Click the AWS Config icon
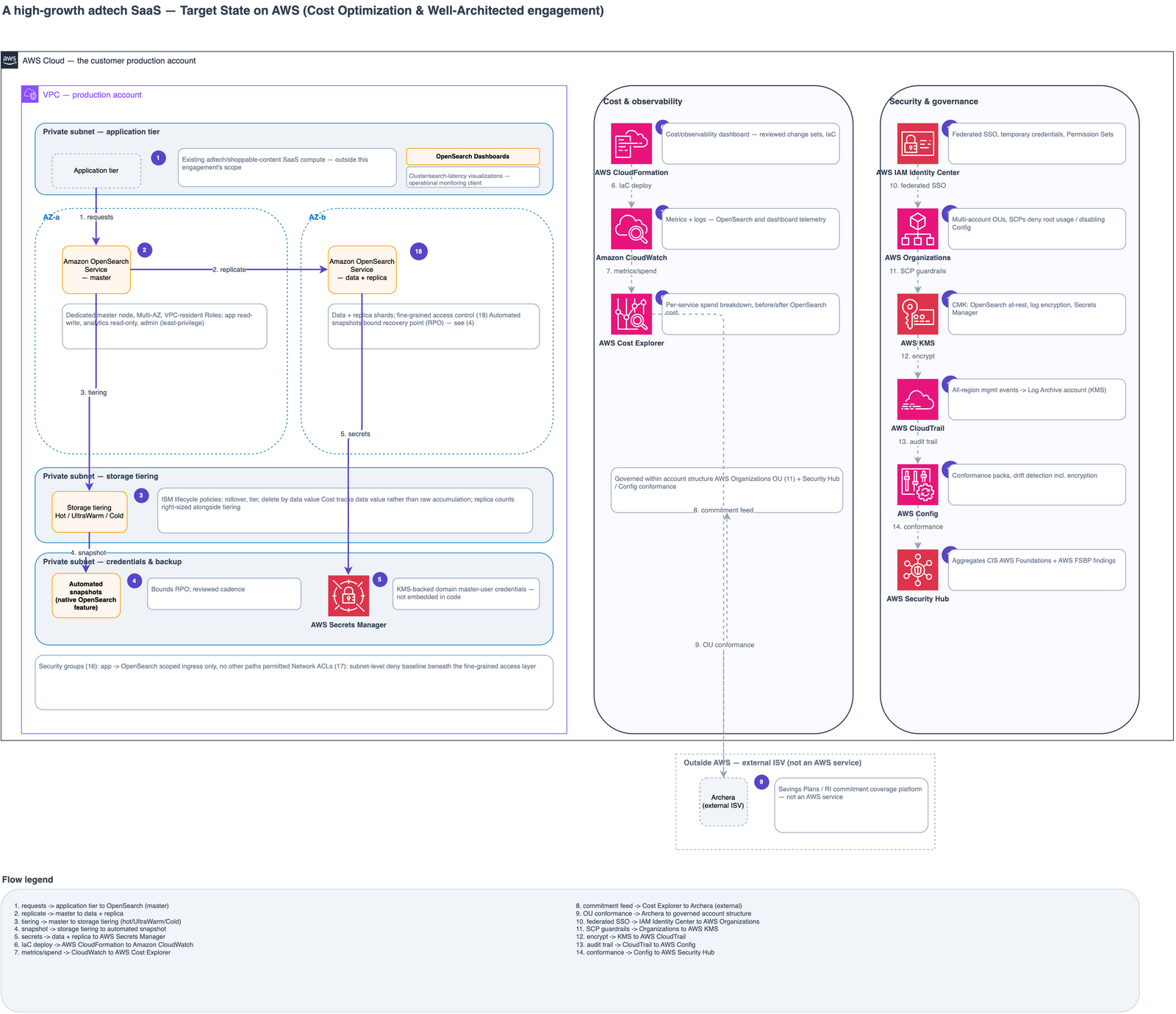Viewport: 1176px width, 1014px height. tap(917, 485)
